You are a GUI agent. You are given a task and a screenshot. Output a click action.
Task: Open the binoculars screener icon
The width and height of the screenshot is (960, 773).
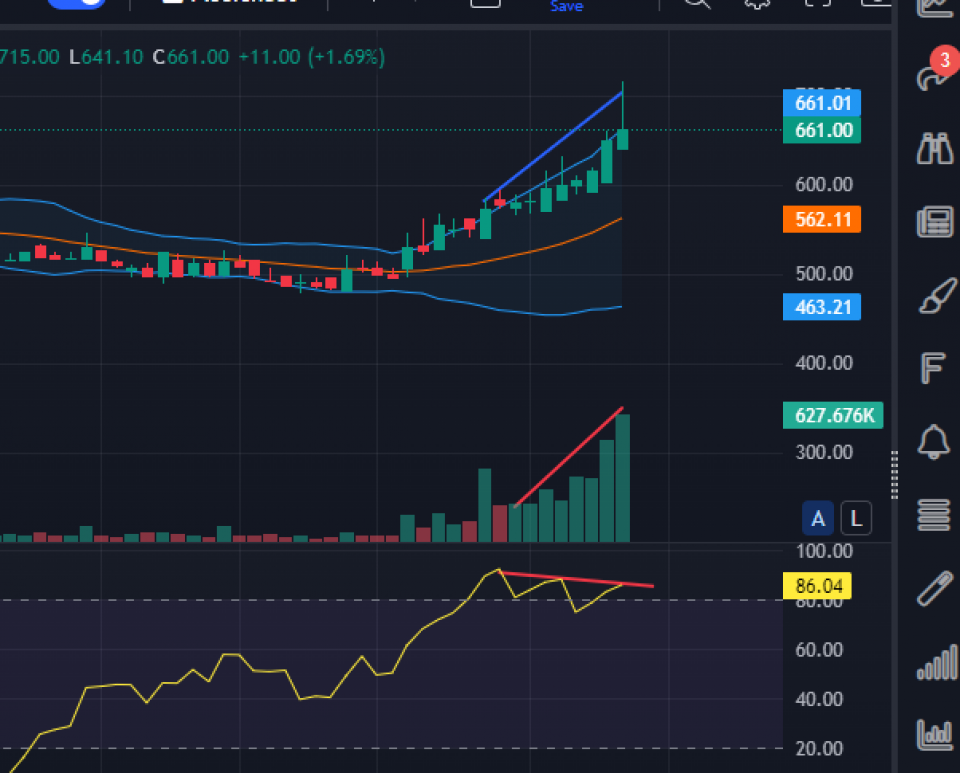coord(935,148)
